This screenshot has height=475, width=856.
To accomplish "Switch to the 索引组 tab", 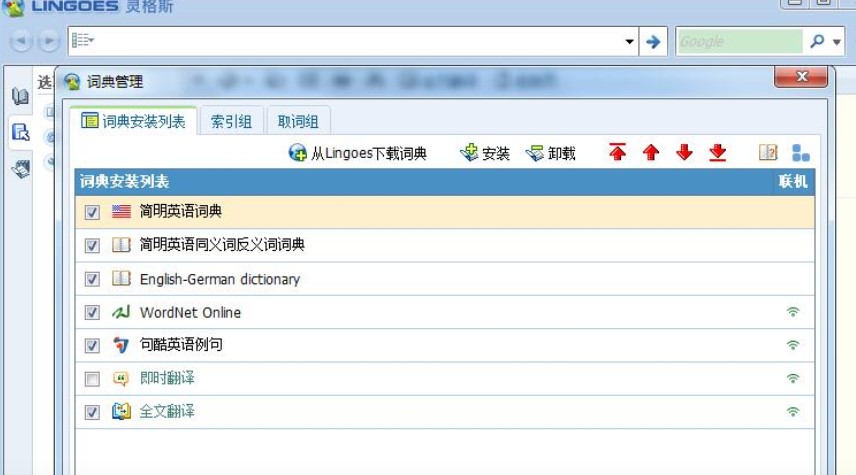I will pos(231,121).
